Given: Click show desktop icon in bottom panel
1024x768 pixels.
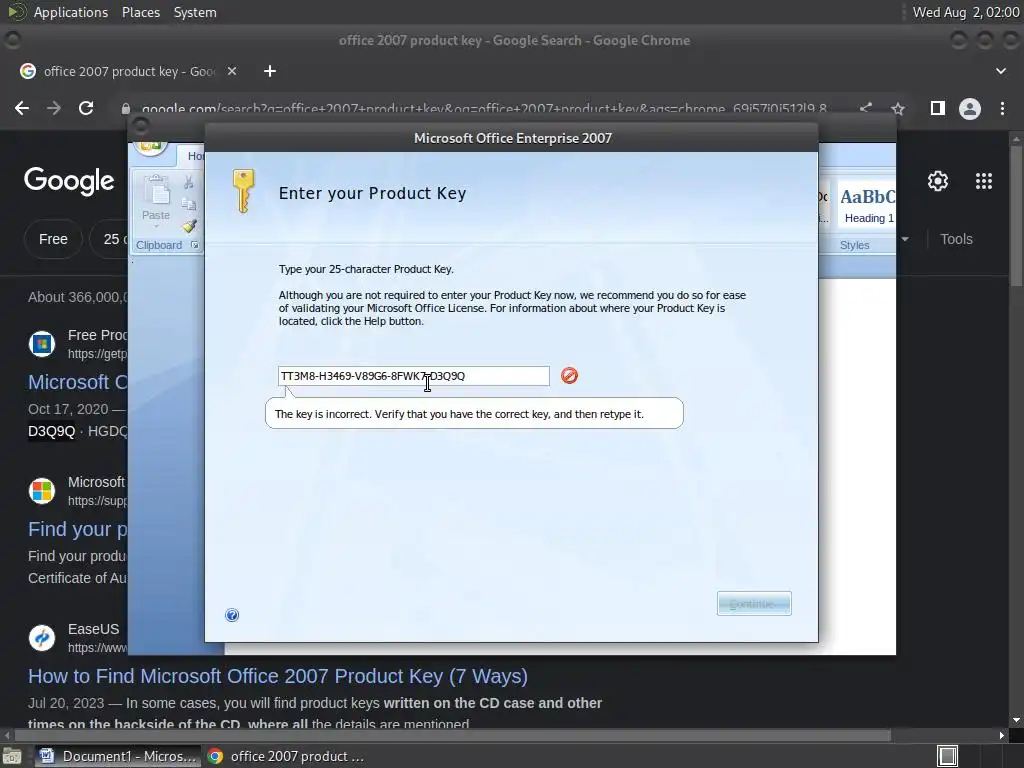Looking at the screenshot, I should point(12,756).
